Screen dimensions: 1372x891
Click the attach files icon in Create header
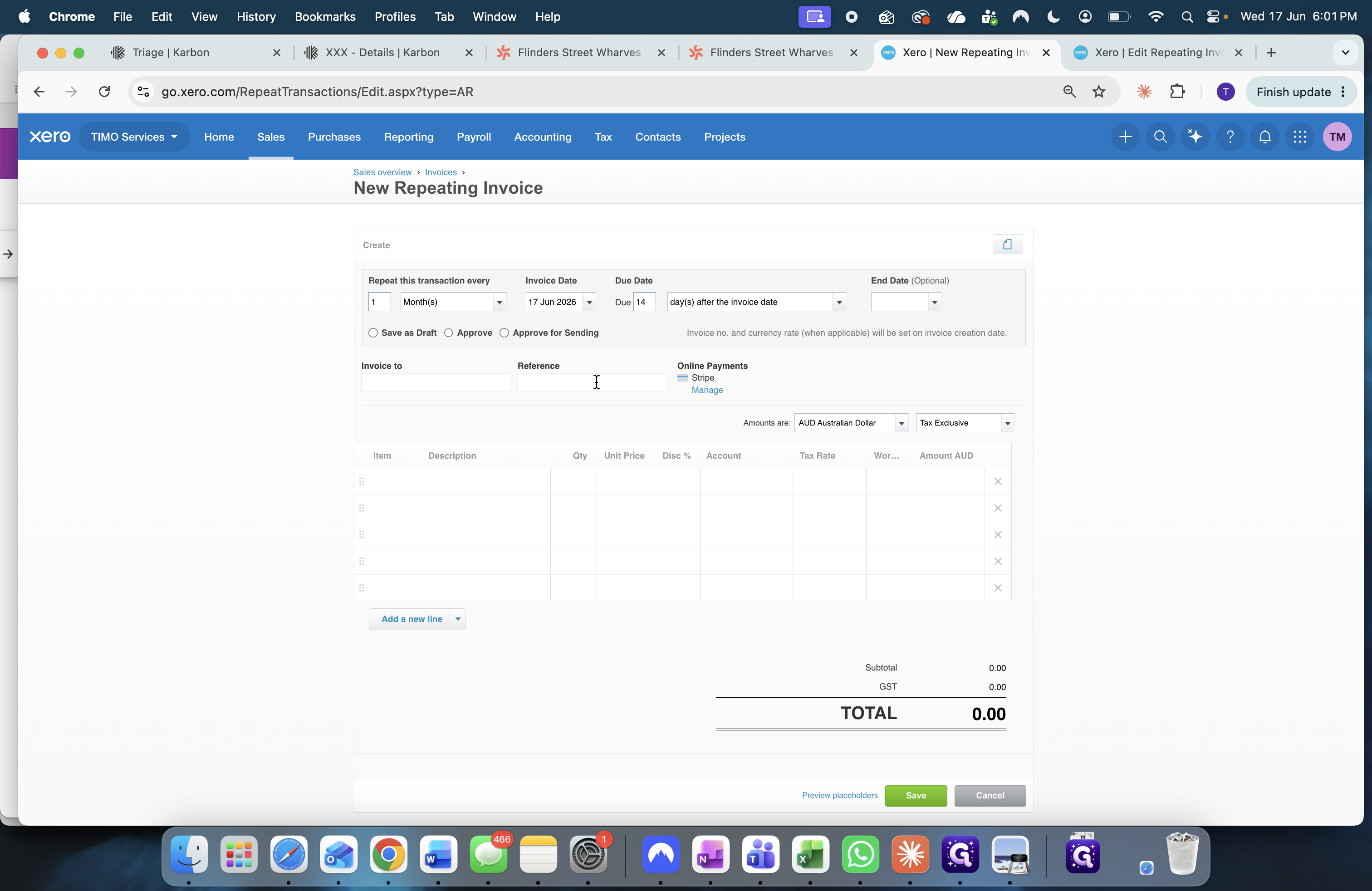pos(1007,245)
